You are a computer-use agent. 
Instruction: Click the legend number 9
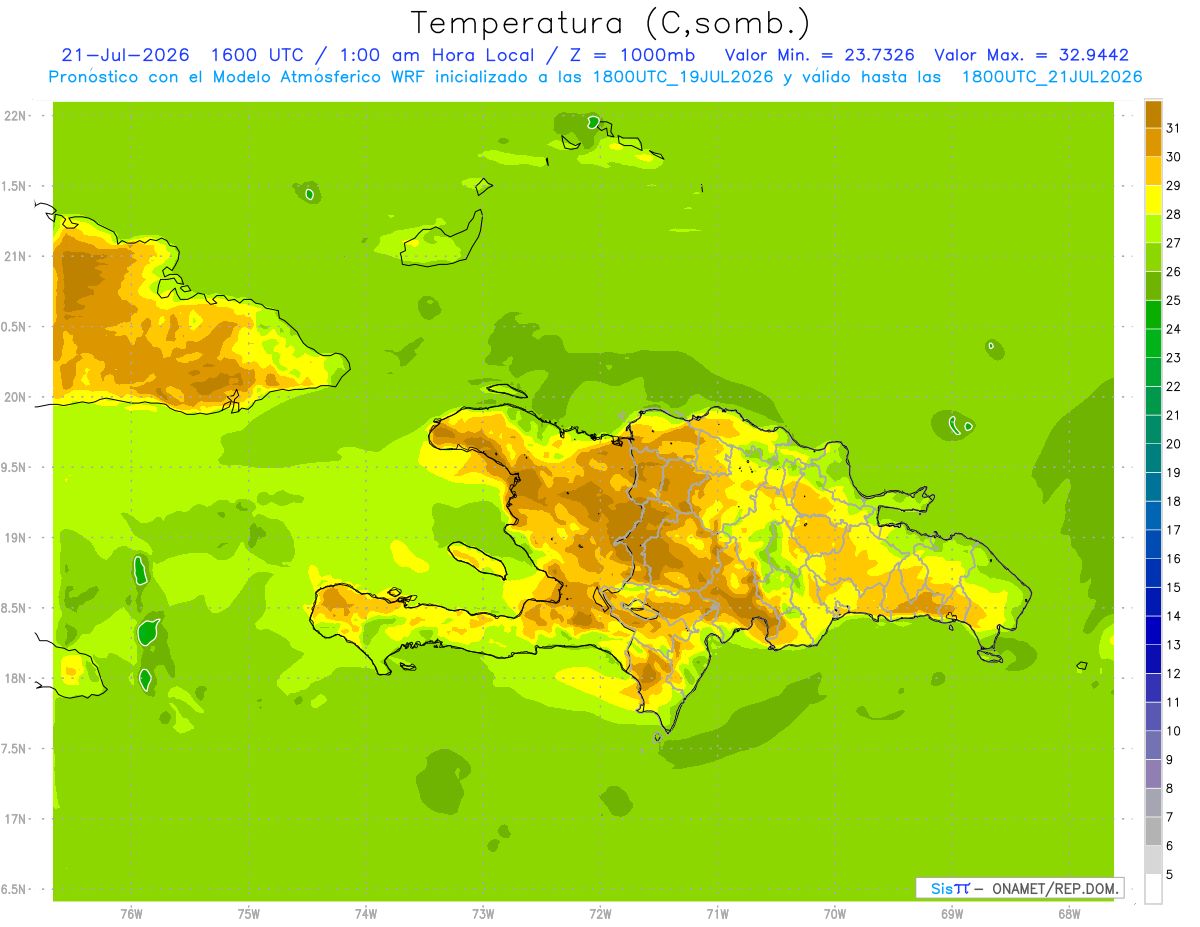pos(1169,760)
